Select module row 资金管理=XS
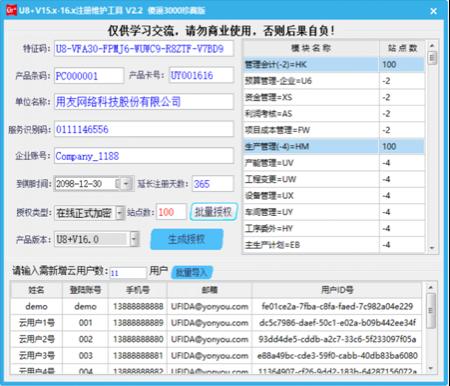Screen dimensions: 450x386 tap(334, 97)
